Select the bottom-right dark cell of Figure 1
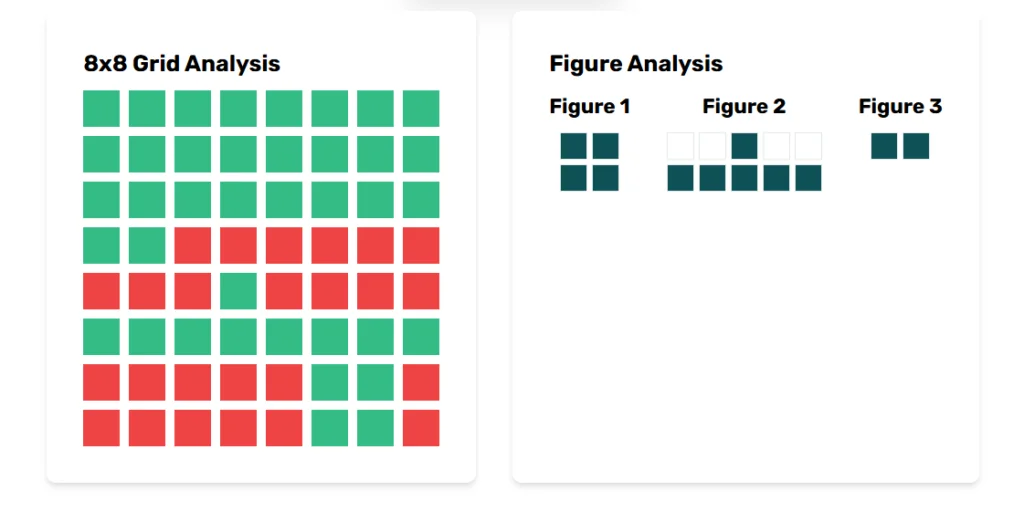This screenshot has width=1024, height=512. click(605, 178)
